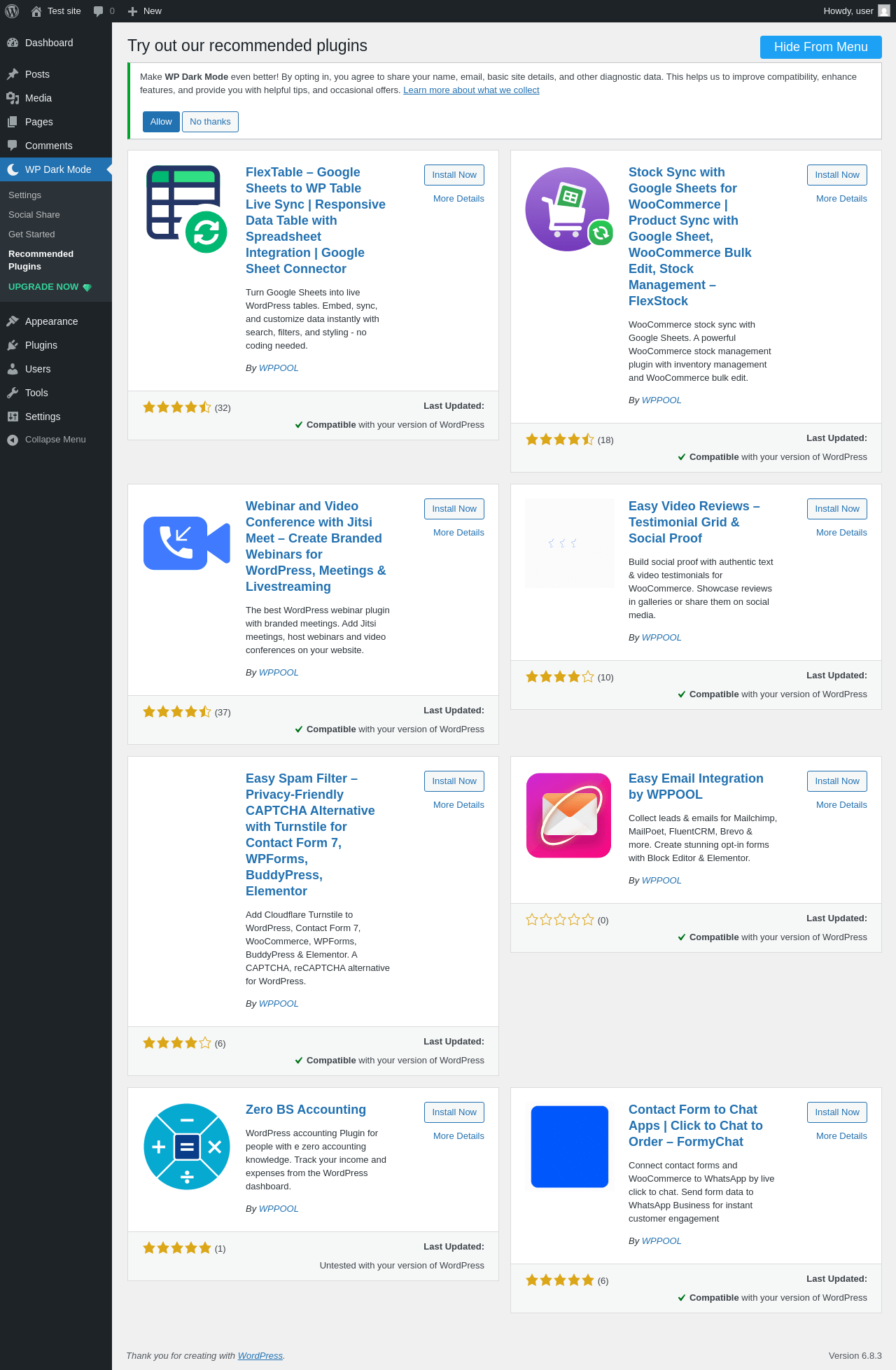The height and width of the screenshot is (1370, 896).
Task: Click the Stock Sync shopping cart plugin icon
Action: pyautogui.click(x=569, y=209)
